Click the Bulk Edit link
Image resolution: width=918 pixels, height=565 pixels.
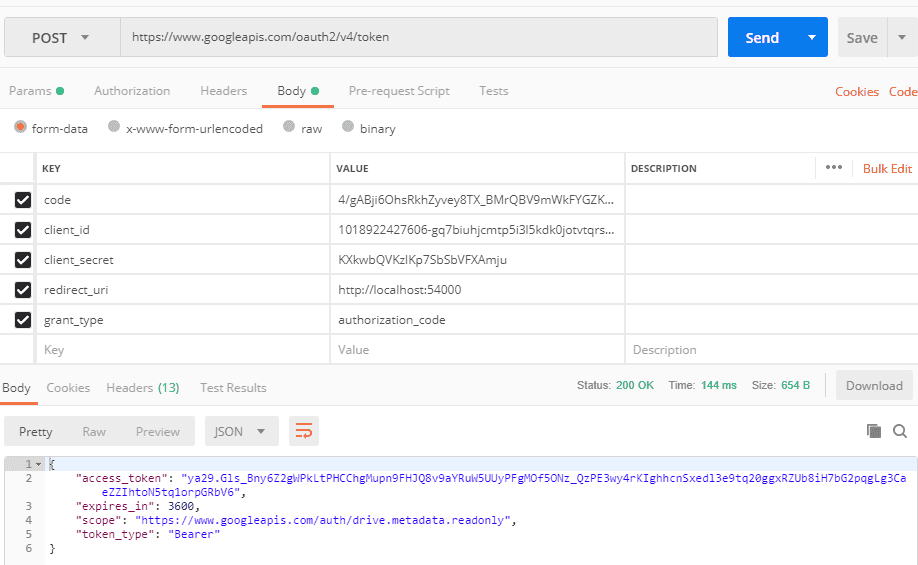[x=887, y=169]
